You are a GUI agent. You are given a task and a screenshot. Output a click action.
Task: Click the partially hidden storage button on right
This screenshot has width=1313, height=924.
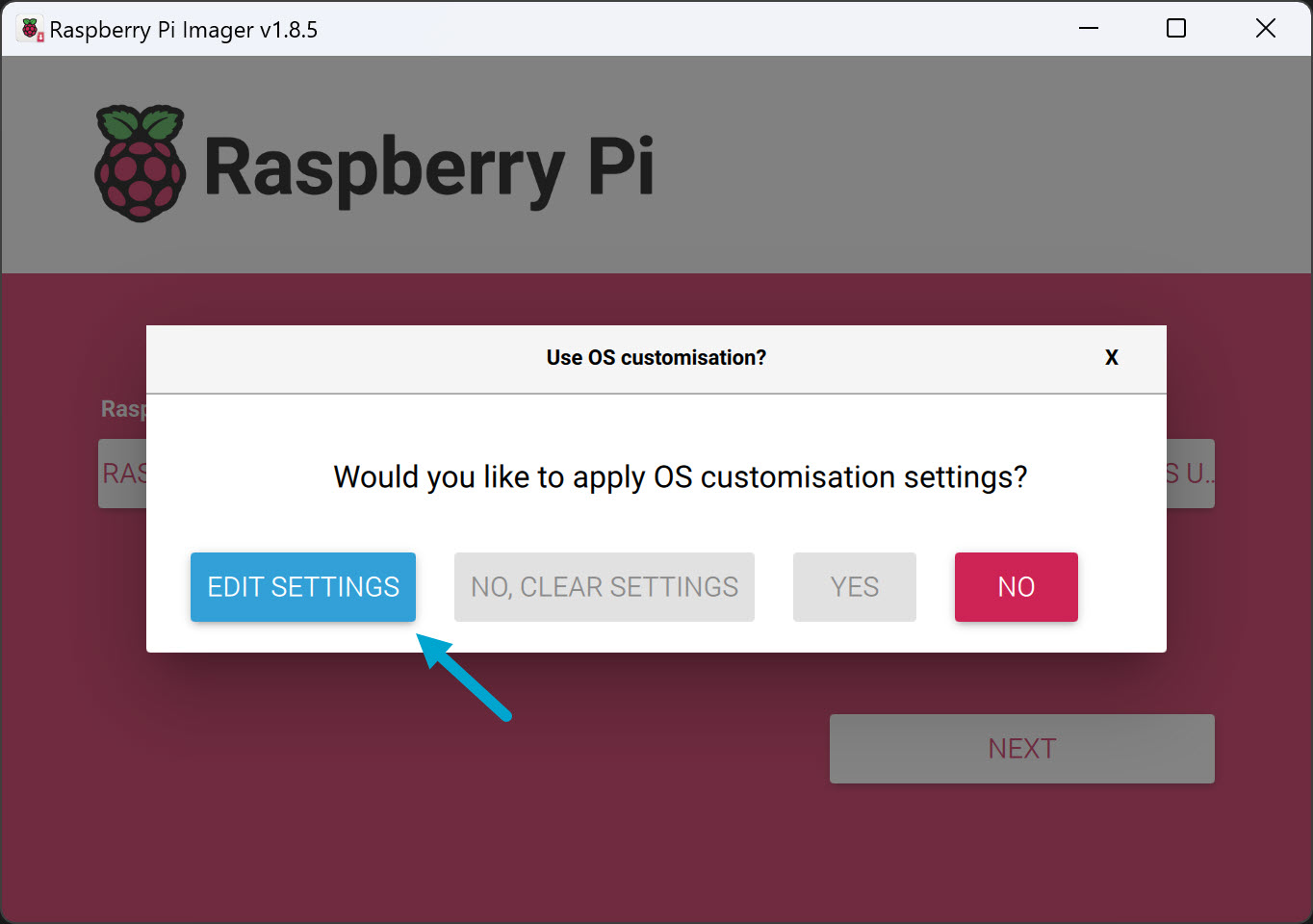1191,474
